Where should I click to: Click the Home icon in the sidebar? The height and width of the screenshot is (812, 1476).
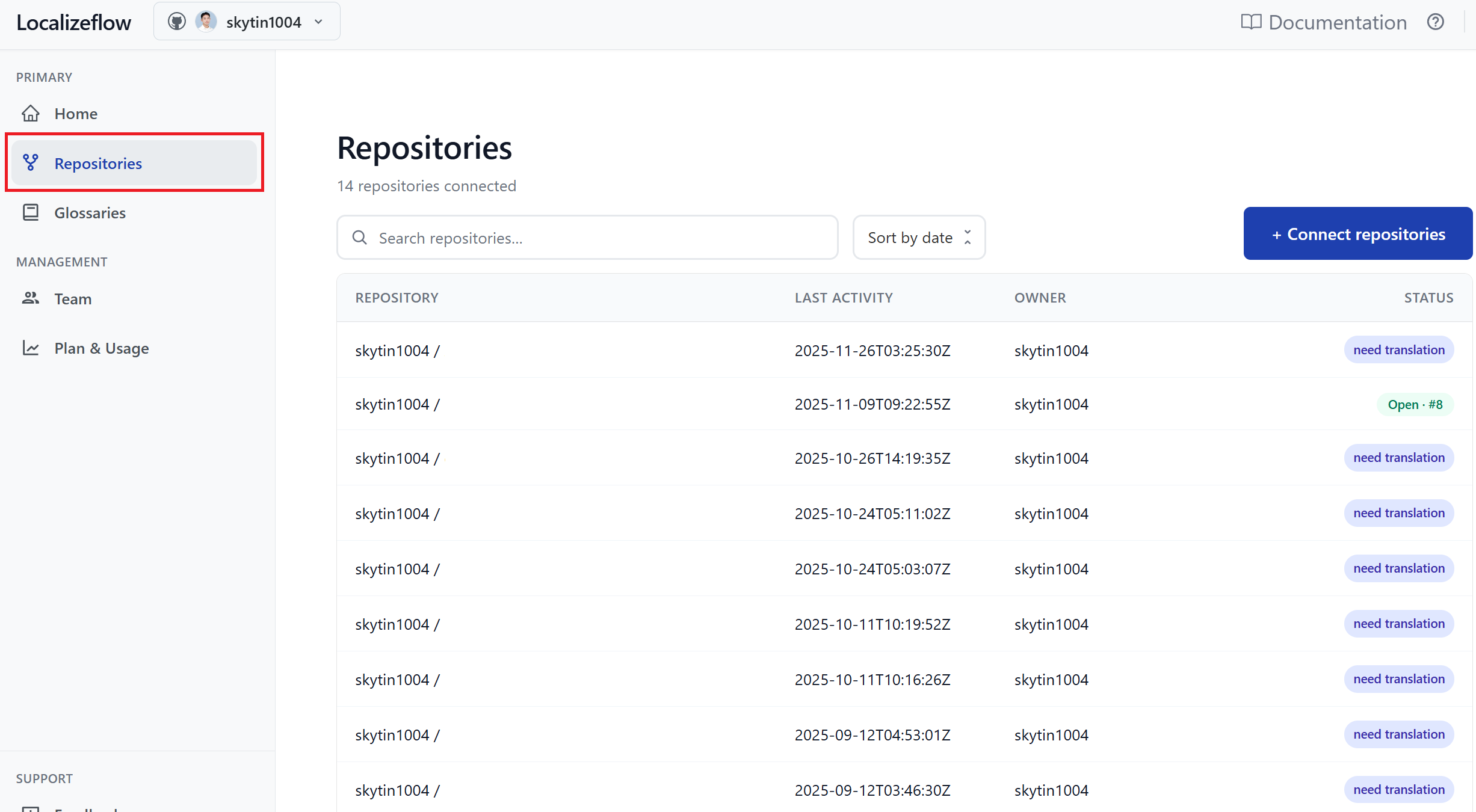click(30, 113)
